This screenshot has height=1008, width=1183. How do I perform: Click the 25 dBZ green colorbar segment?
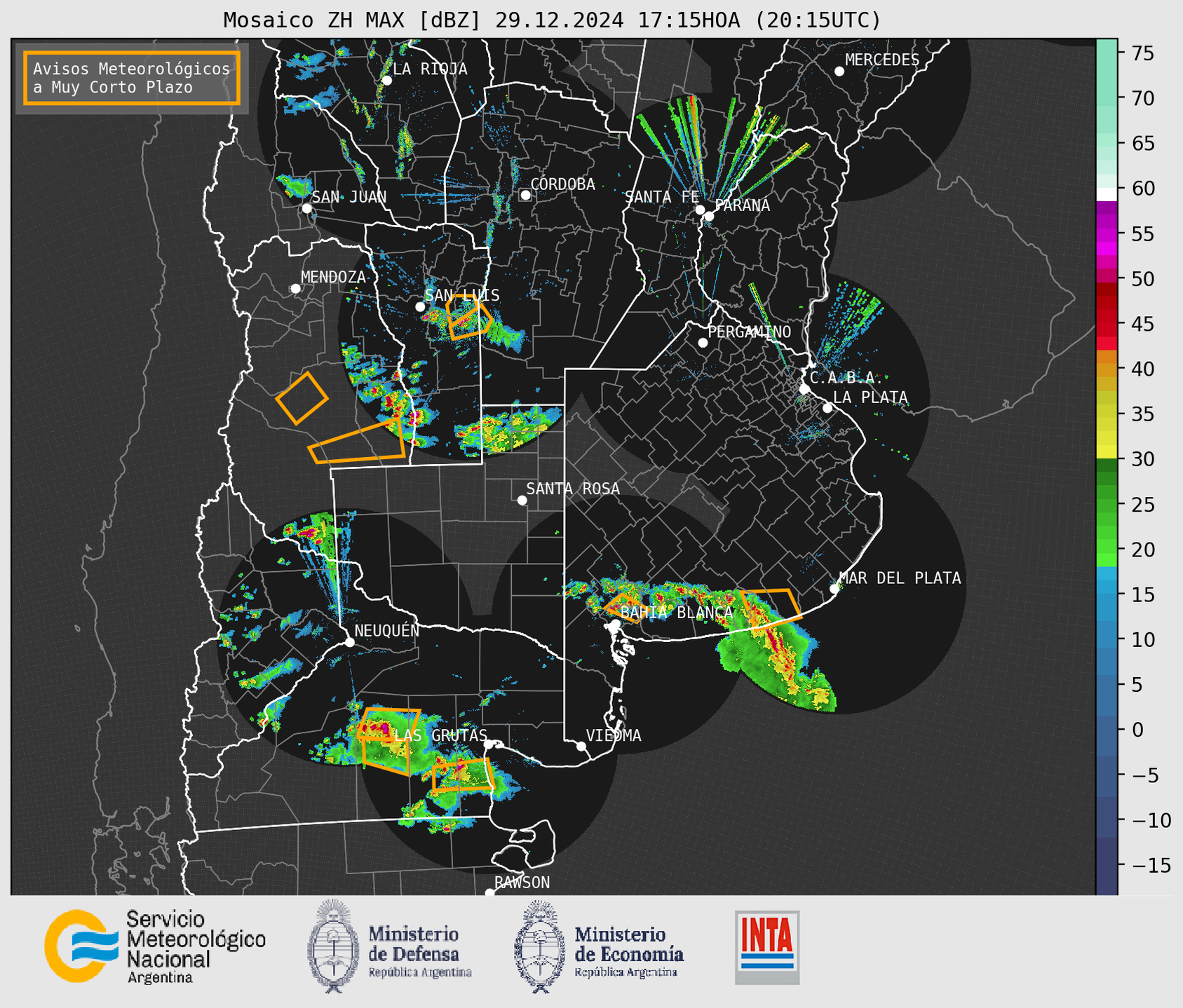tap(1107, 505)
